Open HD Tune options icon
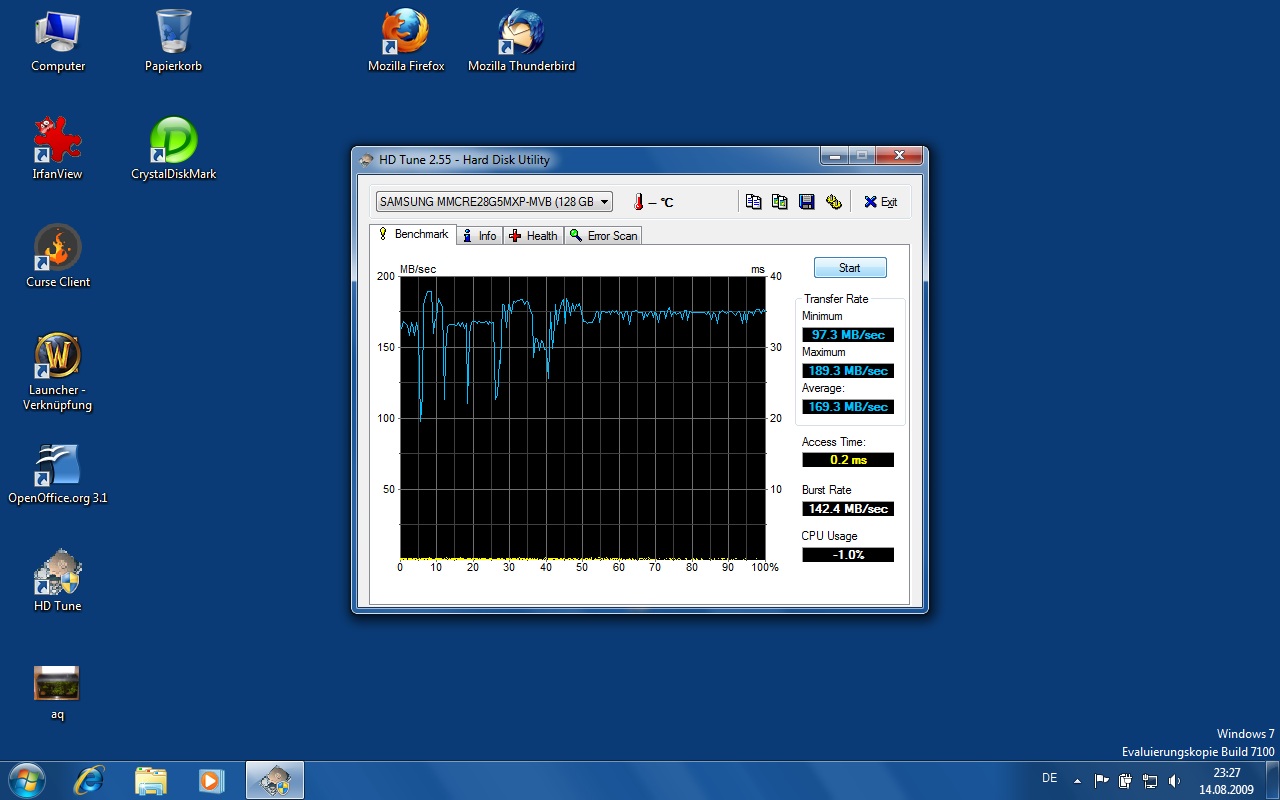This screenshot has height=800, width=1280. coord(834,202)
